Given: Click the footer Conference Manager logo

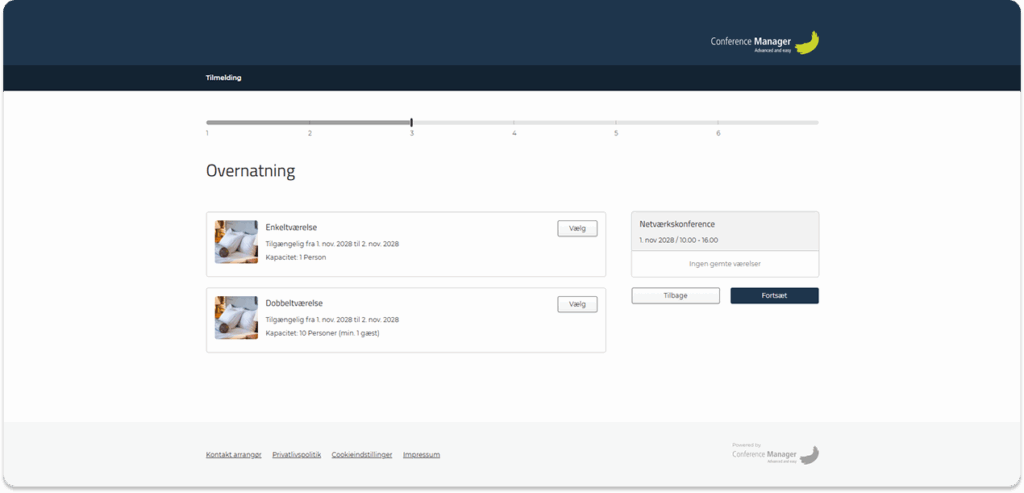Looking at the screenshot, I should click(x=775, y=454).
